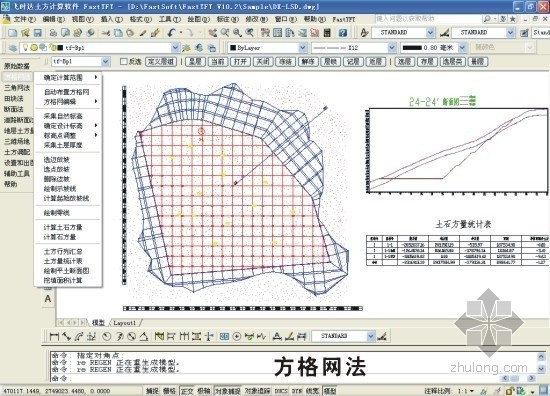Image resolution: width=550 pixels, height=396 pixels.
Task: Toggle 栅格 grid display in status bar
Action: click(169, 391)
